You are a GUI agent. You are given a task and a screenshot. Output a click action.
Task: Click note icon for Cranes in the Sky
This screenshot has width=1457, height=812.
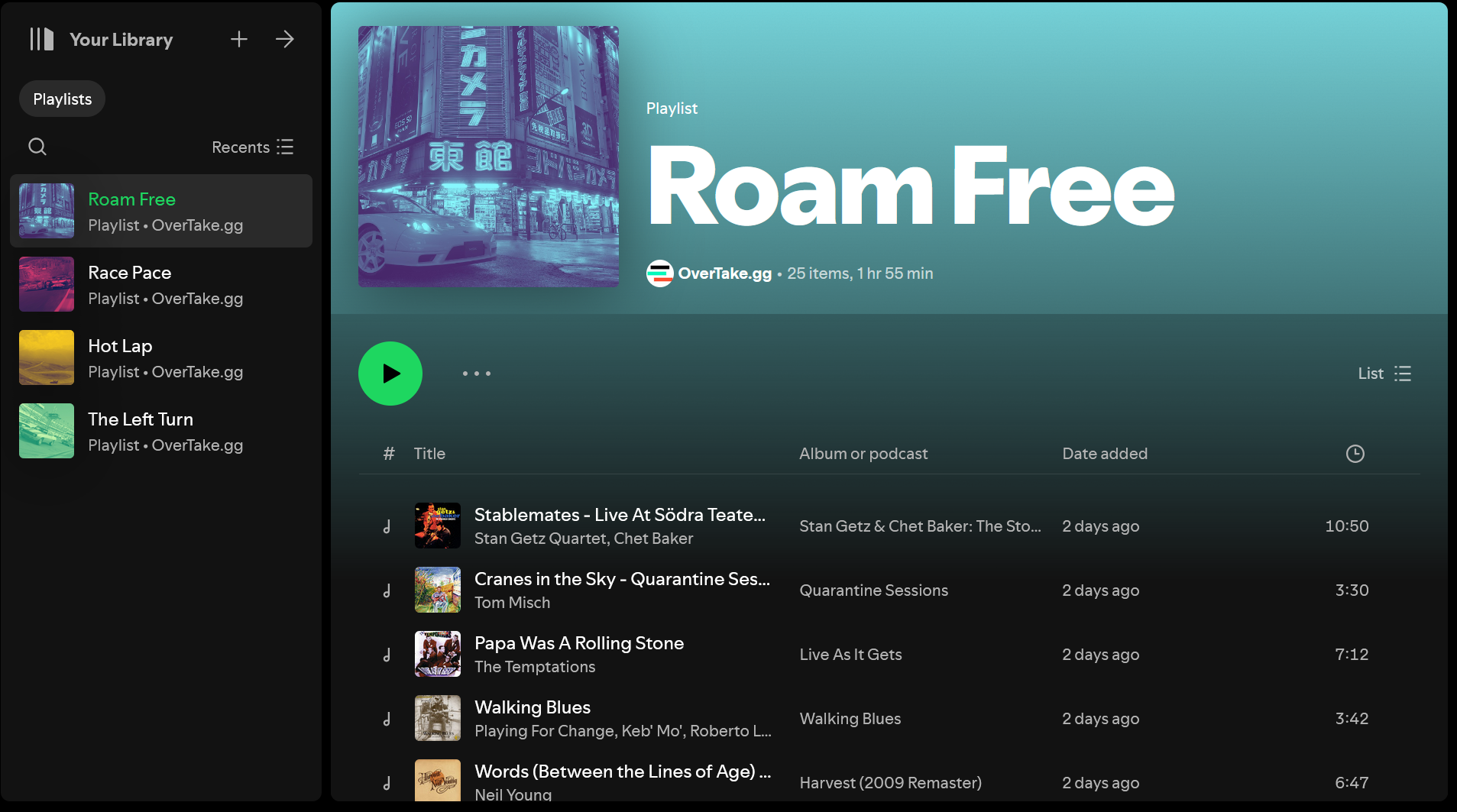387,590
